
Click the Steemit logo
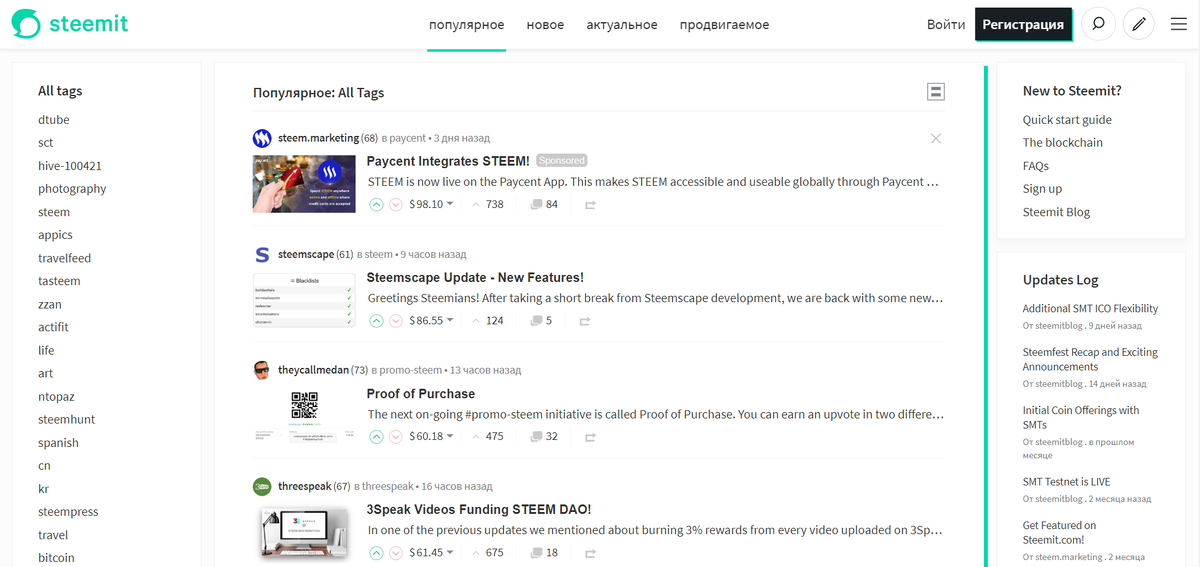pyautogui.click(x=70, y=24)
